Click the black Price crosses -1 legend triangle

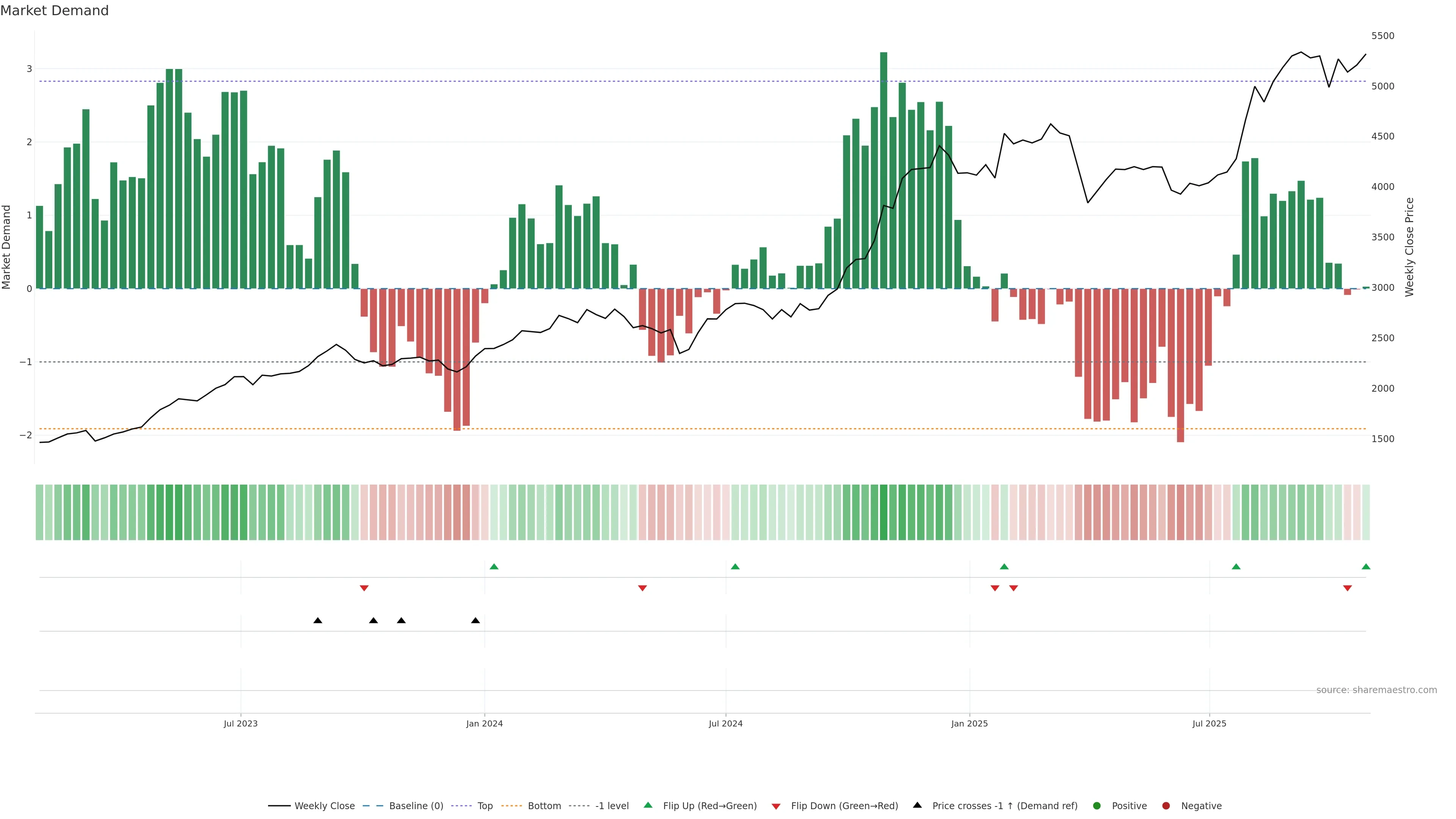(917, 805)
